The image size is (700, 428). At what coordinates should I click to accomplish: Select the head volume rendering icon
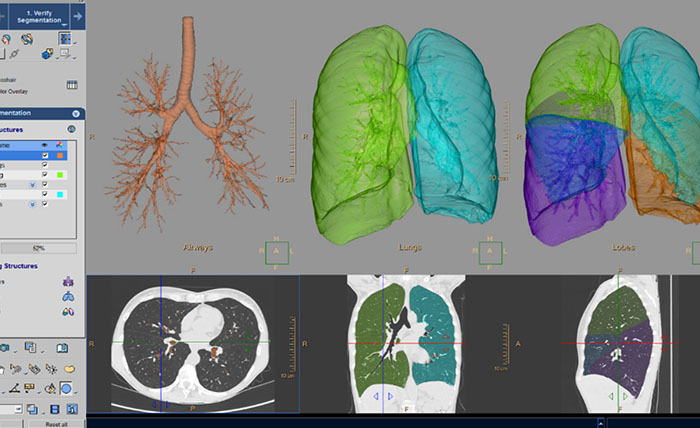(x=6, y=39)
